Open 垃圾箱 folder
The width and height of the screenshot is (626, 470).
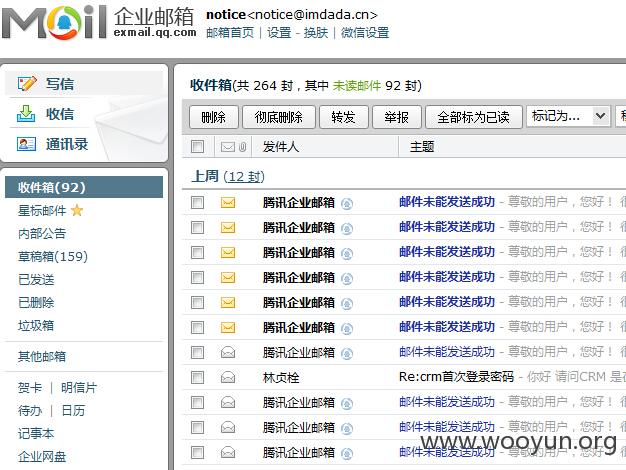[36, 325]
